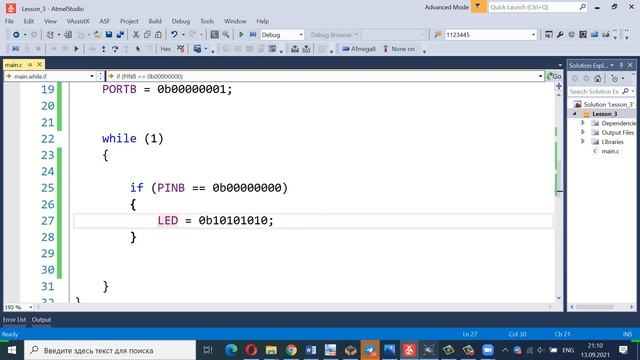Open File Explorer from the taskbar
The image size is (640, 360).
[271, 350]
